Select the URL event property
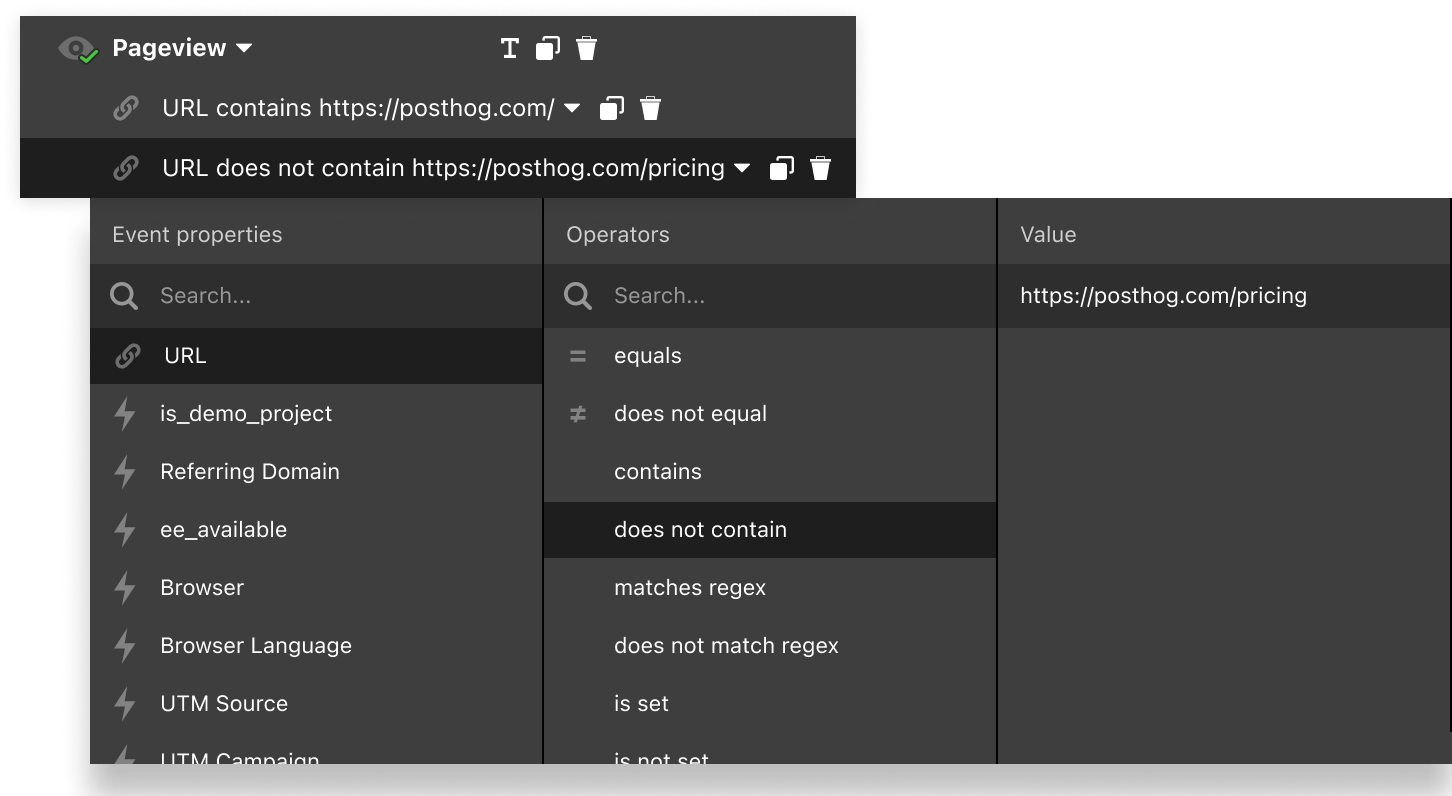The height and width of the screenshot is (796, 1452). (316, 356)
